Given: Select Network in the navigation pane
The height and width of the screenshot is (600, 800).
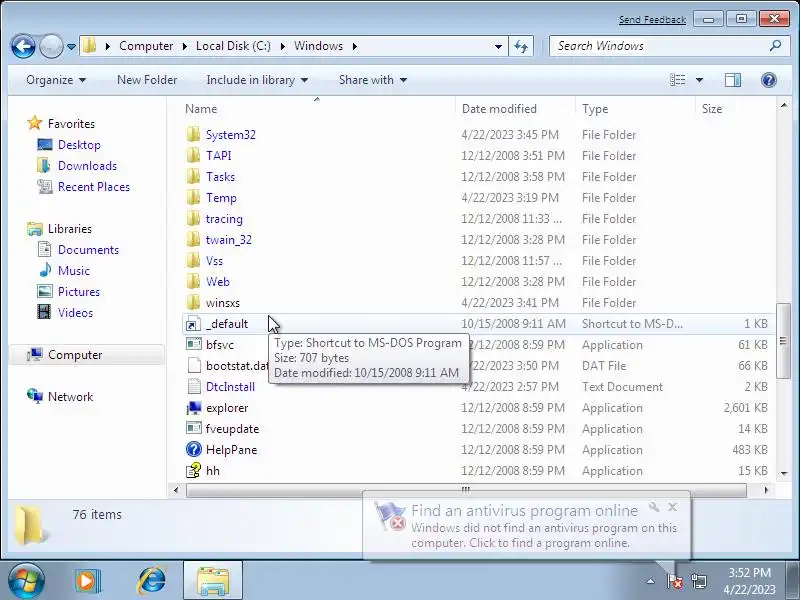Looking at the screenshot, I should [x=70, y=396].
